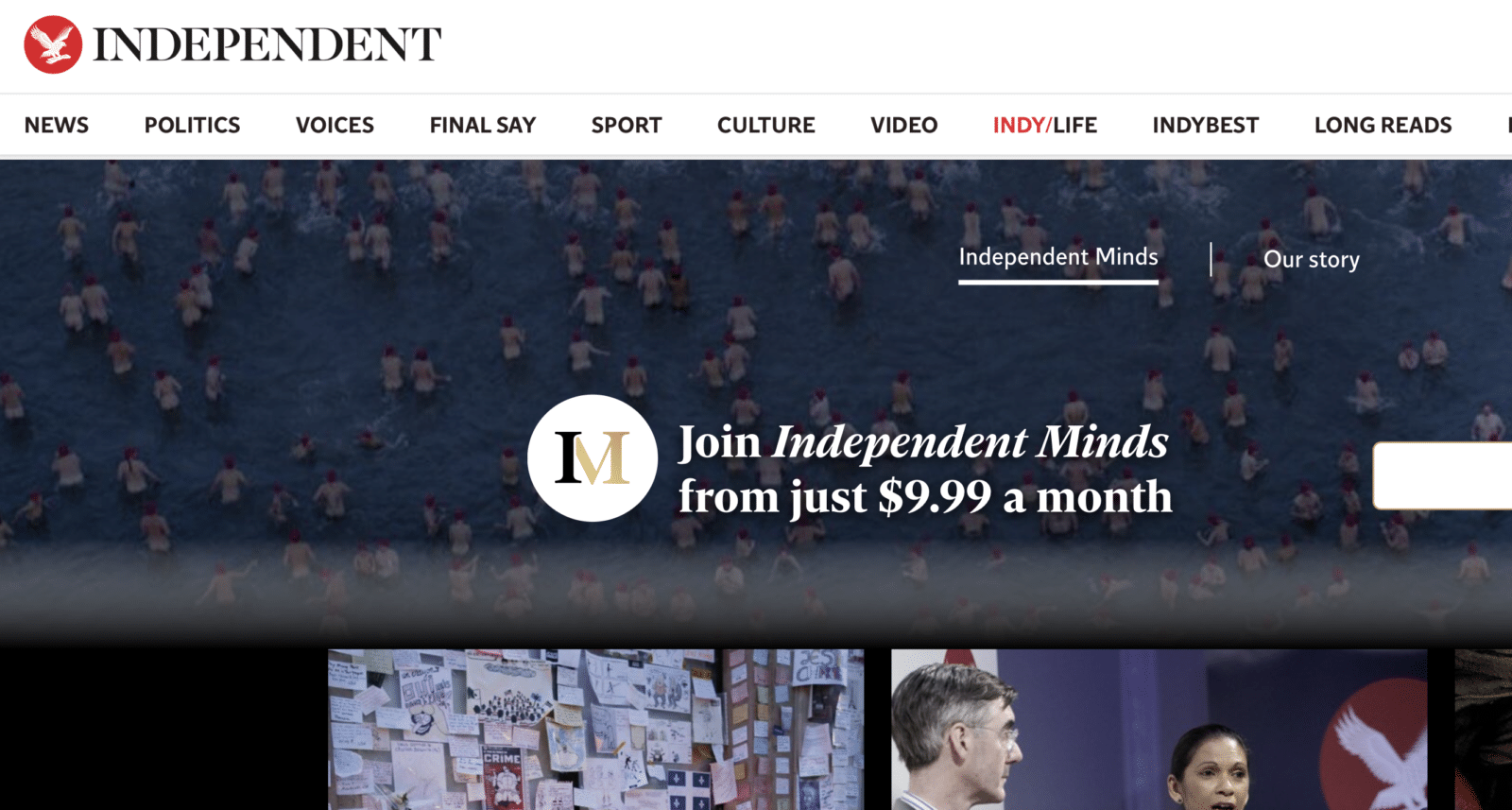Screen dimensions: 1512x810
Task: Click the Join Independent Minds headline
Action: pos(925,469)
